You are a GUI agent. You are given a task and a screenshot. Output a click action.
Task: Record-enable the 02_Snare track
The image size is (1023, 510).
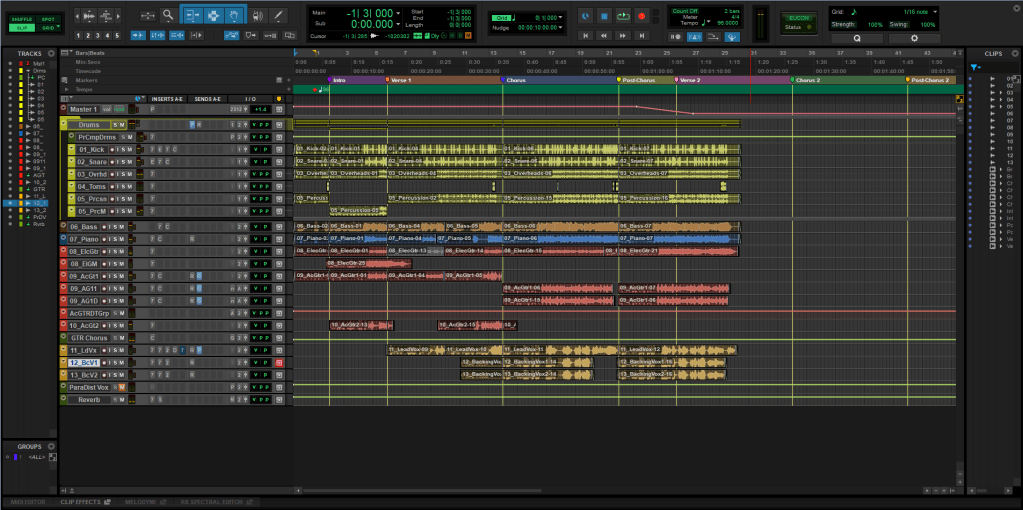click(111, 162)
